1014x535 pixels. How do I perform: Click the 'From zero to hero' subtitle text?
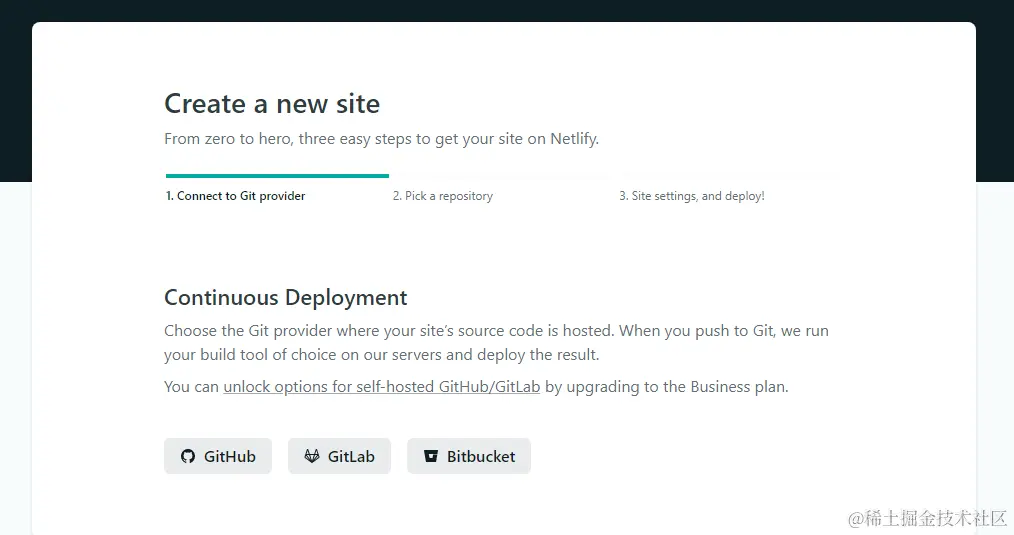[x=382, y=139]
